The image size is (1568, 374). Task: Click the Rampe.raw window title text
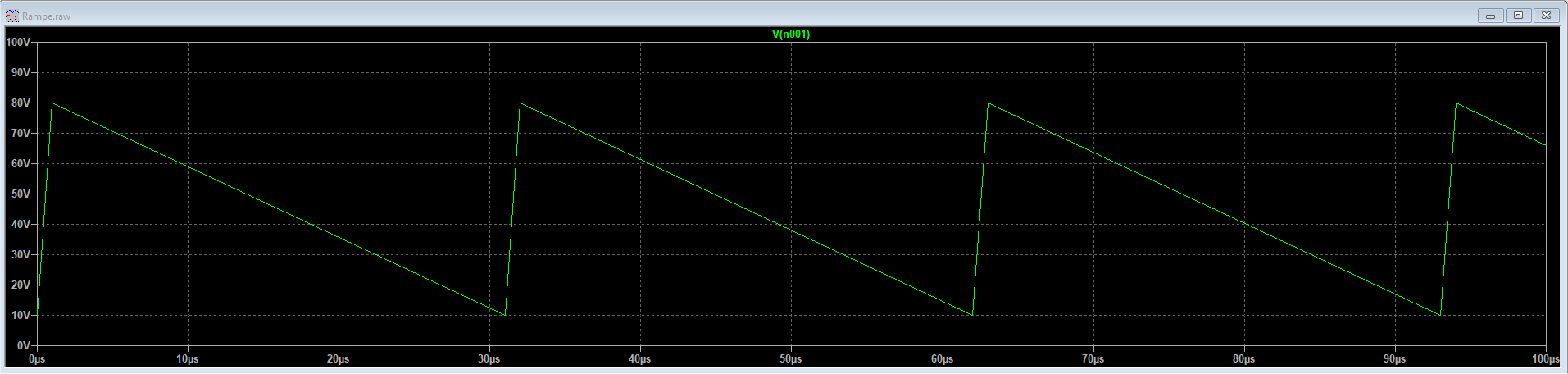click(46, 16)
